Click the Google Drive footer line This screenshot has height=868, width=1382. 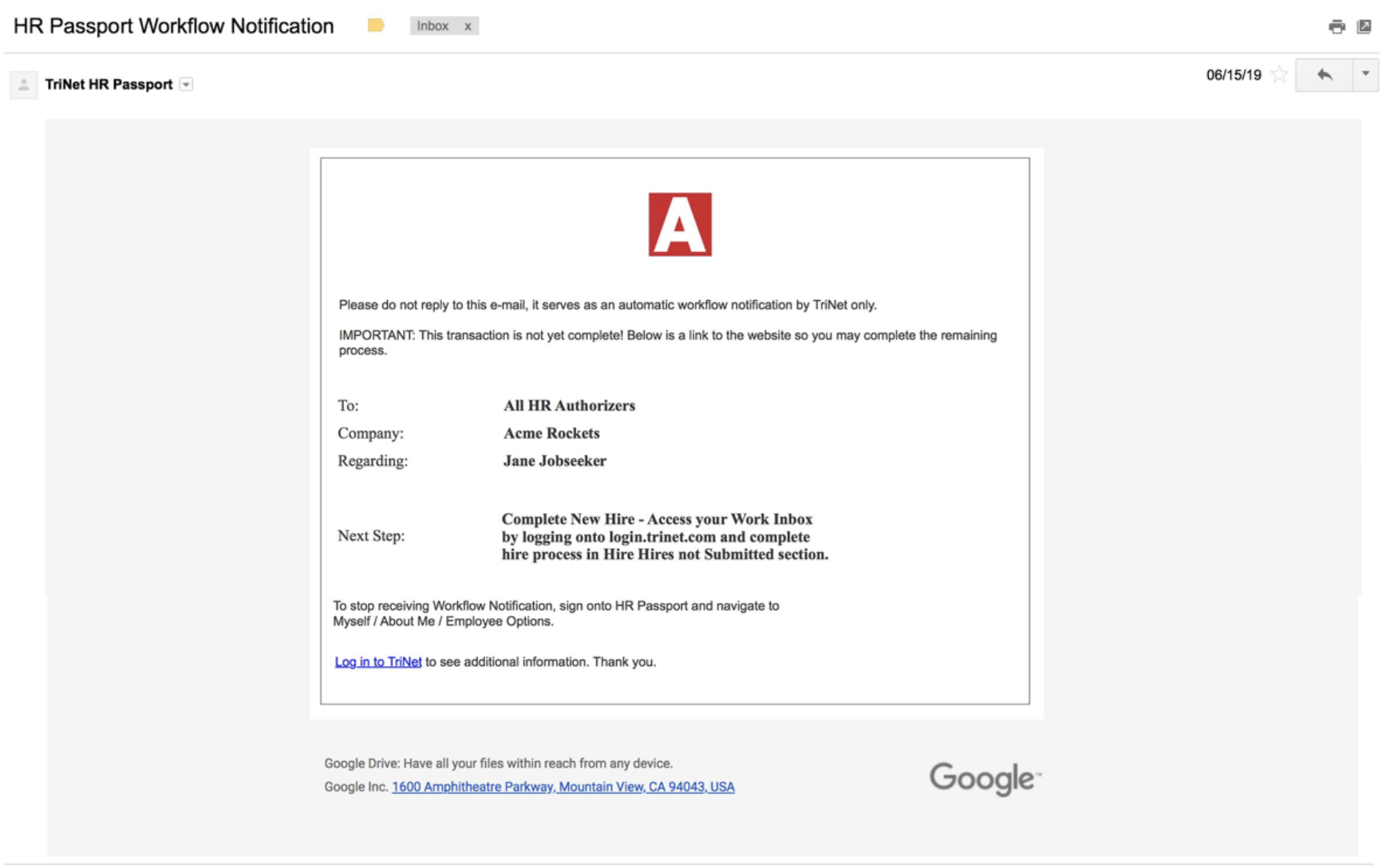pyautogui.click(x=498, y=763)
